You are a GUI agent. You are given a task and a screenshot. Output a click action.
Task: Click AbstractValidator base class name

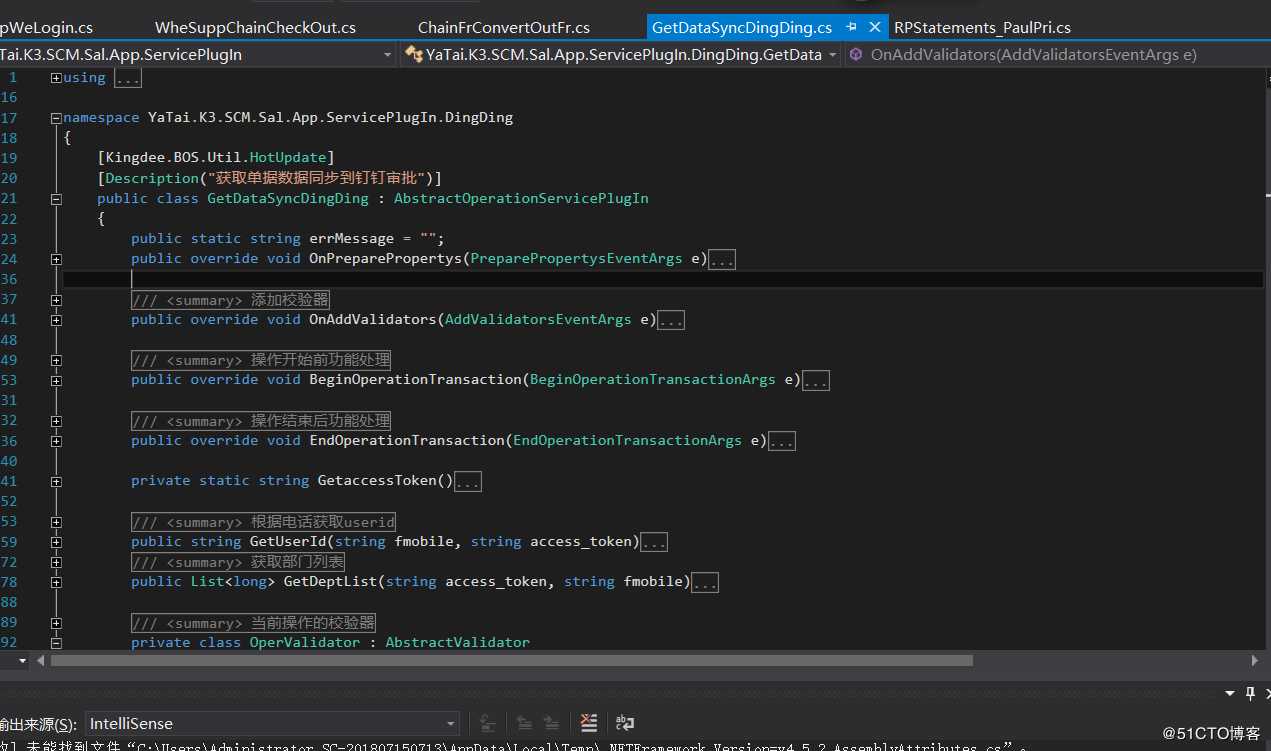(458, 642)
